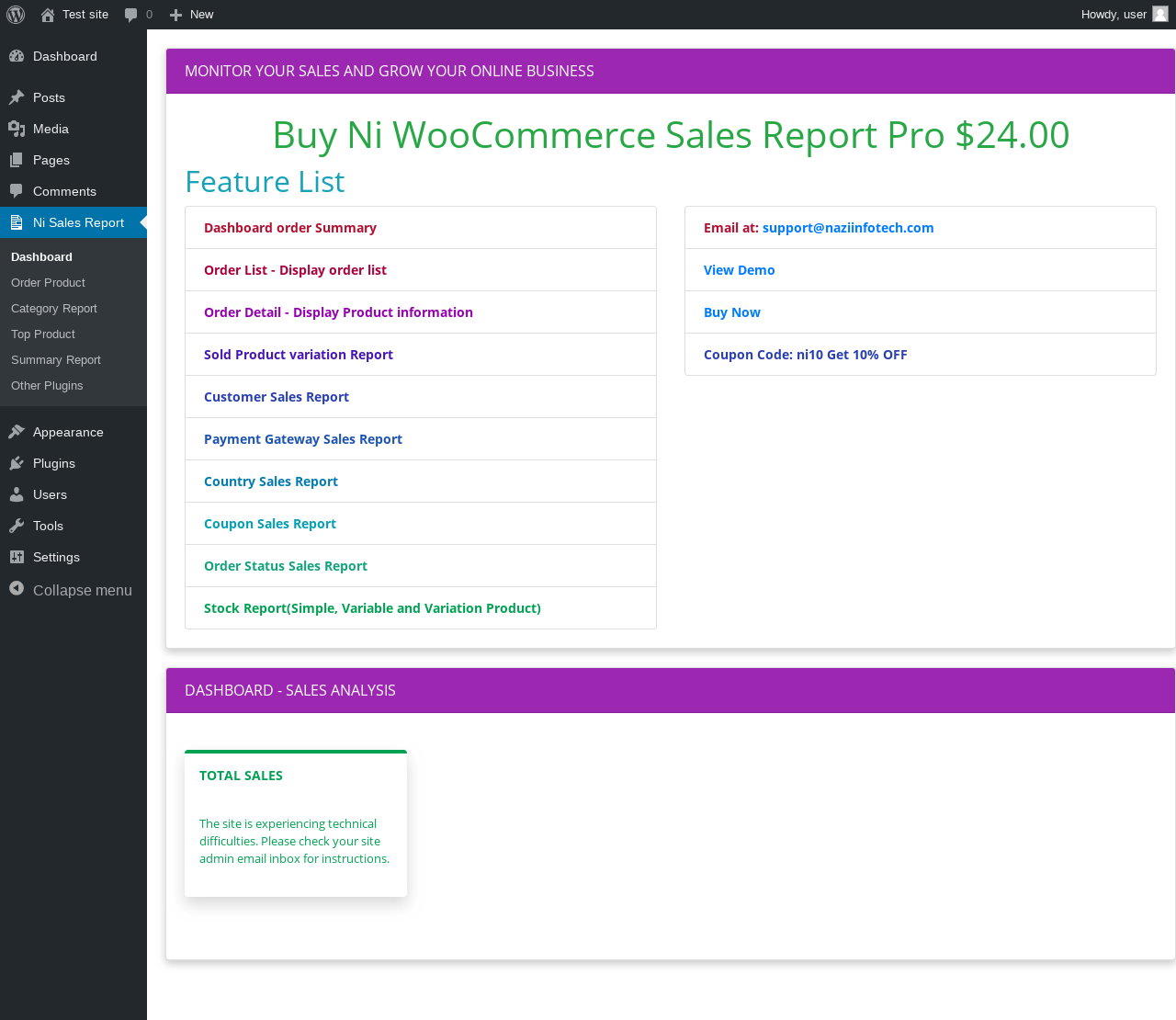This screenshot has width=1176, height=1020.
Task: Open the View Demo link
Action: pos(740,270)
